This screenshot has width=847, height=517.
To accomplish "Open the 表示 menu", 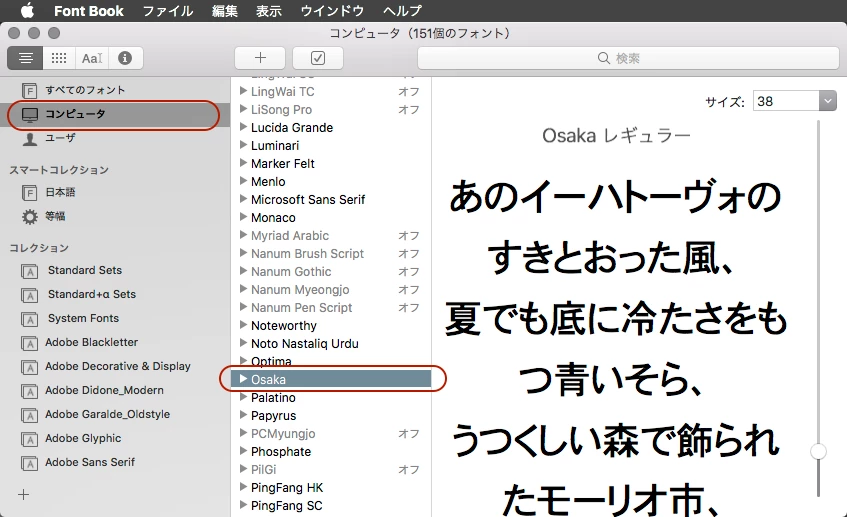I will click(268, 11).
